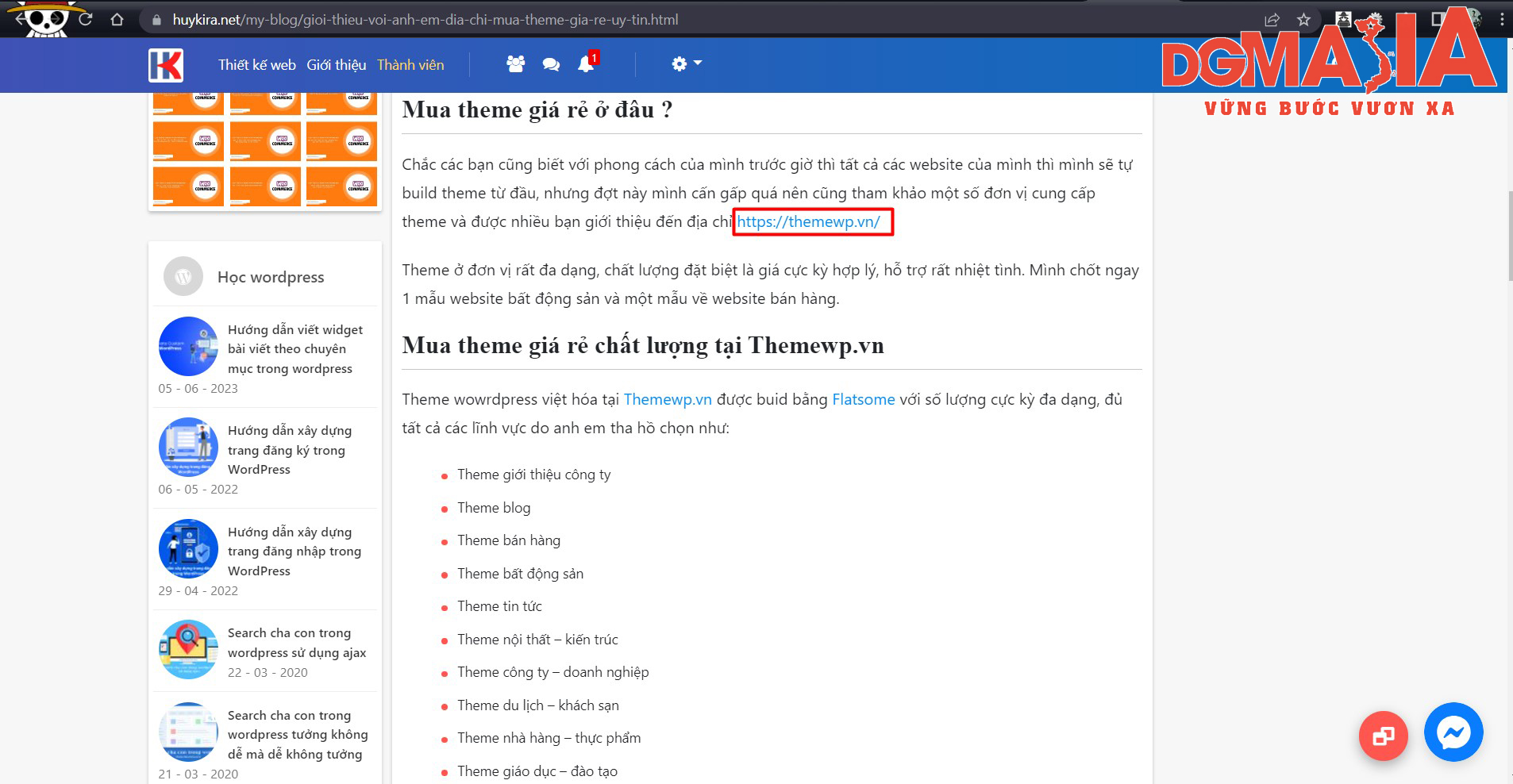Click list item Theme nhà hàng – thực phẩm
1513x784 pixels.
click(x=549, y=738)
